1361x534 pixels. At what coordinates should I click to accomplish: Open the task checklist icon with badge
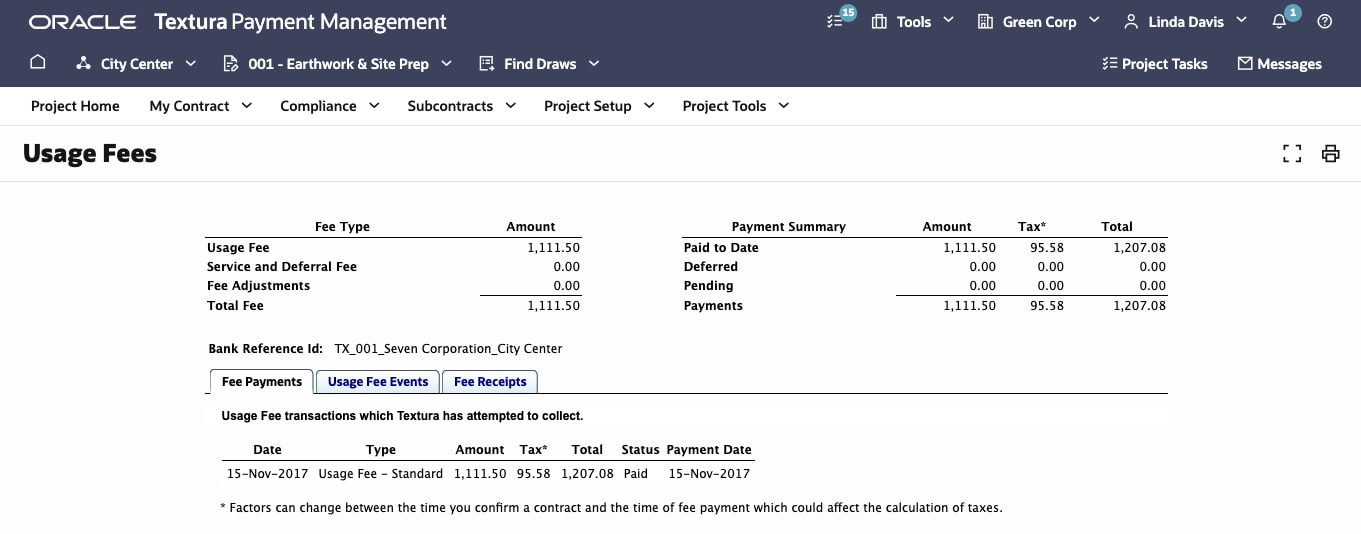pos(837,21)
